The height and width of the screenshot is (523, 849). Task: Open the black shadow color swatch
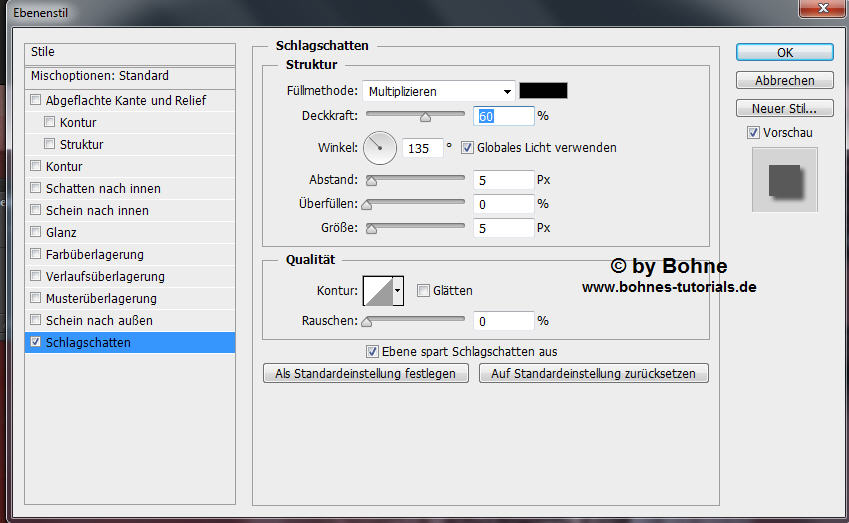(542, 91)
